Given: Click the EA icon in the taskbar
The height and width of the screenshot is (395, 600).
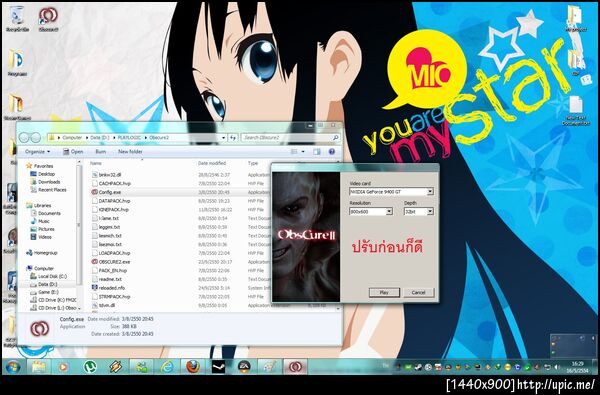Looking at the screenshot, I should 244,367.
